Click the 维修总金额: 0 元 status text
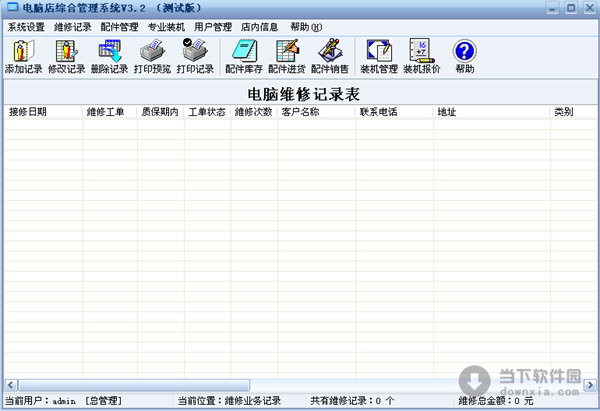Screen dimensions: 600x411 tap(496, 401)
